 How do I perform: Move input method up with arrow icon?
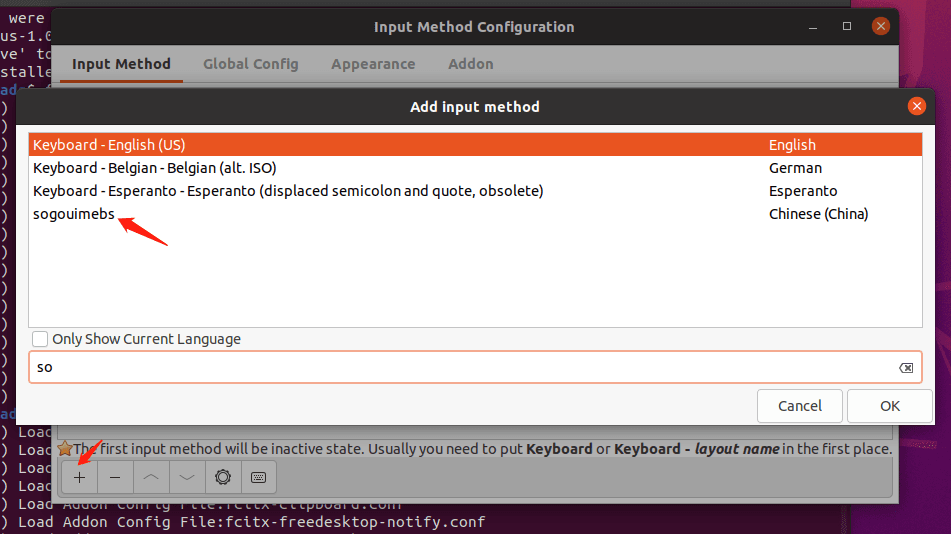(151, 478)
